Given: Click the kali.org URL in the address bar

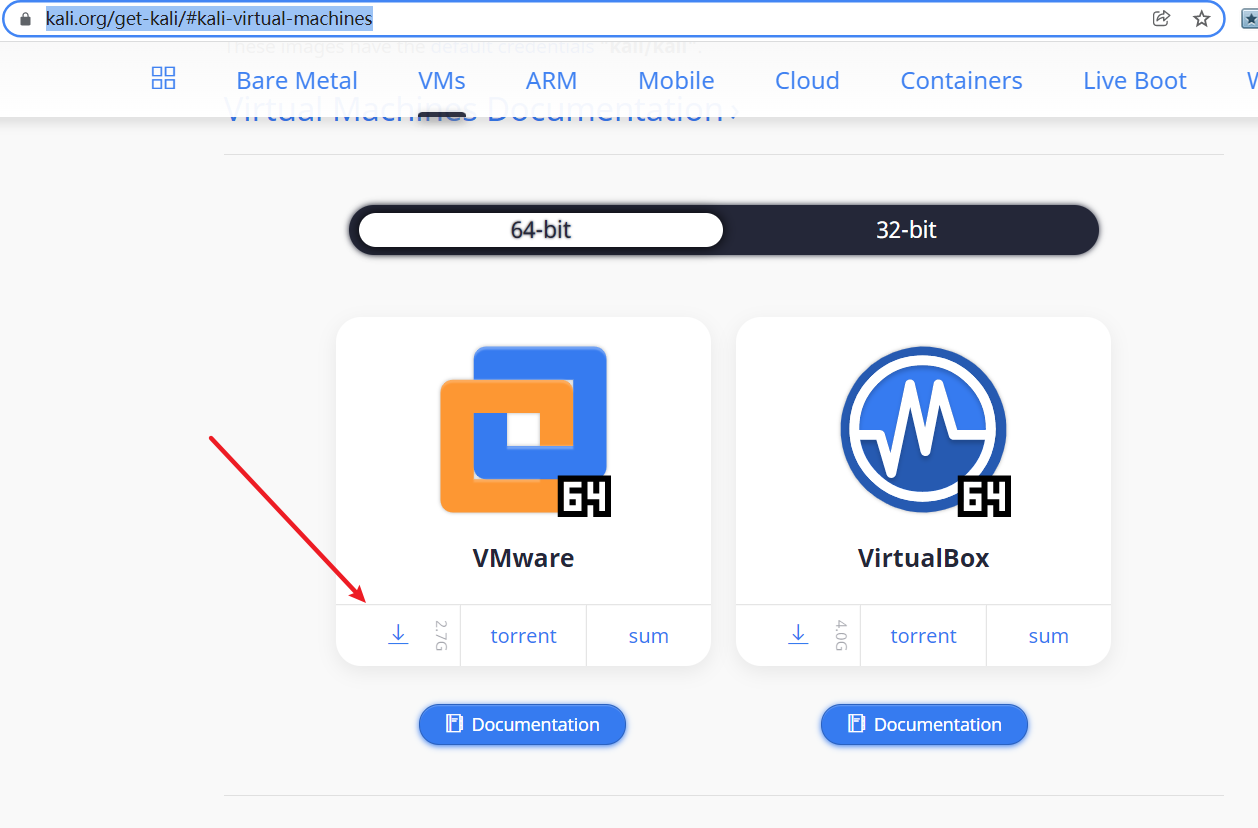Looking at the screenshot, I should (x=209, y=18).
